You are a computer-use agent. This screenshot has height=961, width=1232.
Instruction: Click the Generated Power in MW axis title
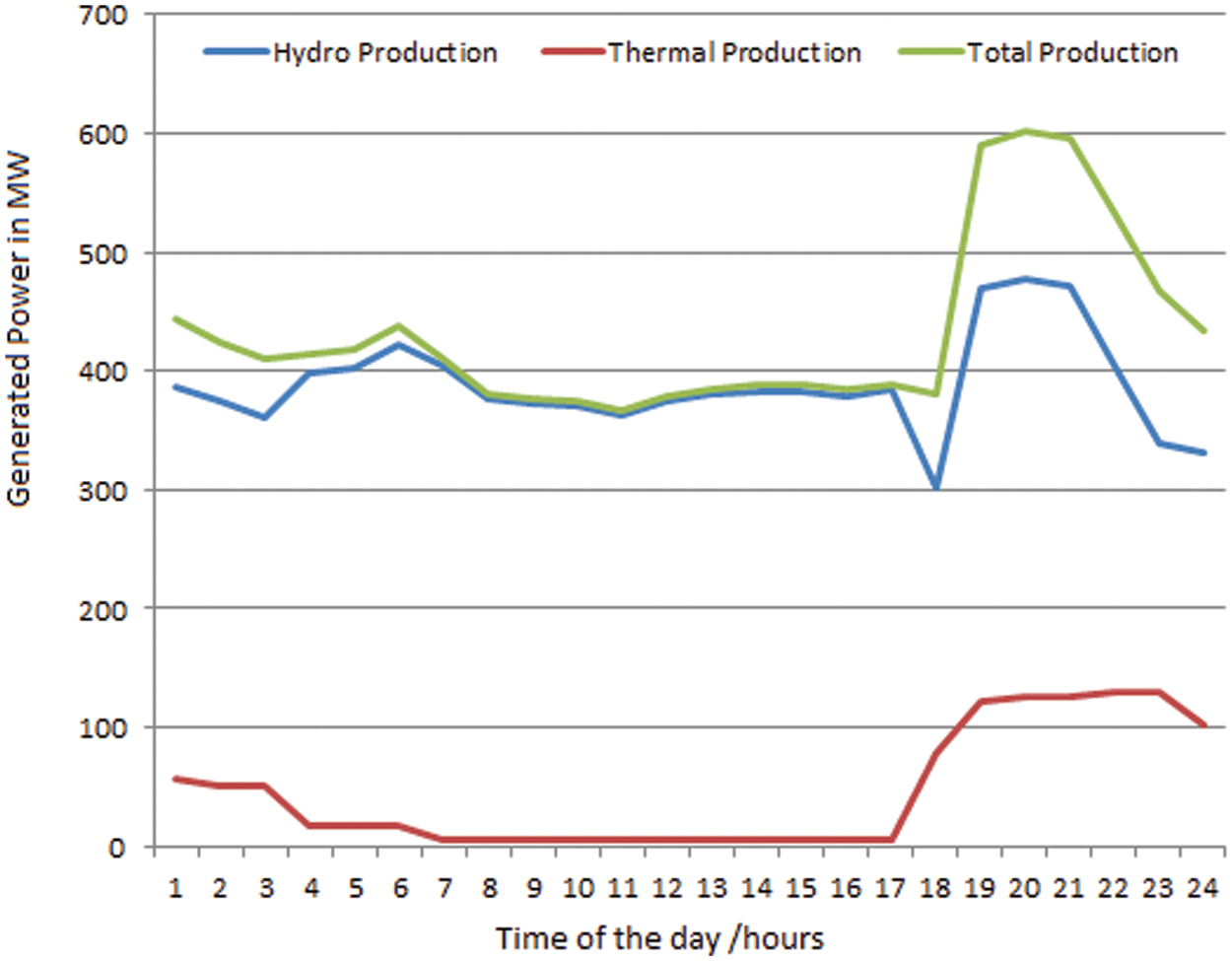[x=20, y=330]
